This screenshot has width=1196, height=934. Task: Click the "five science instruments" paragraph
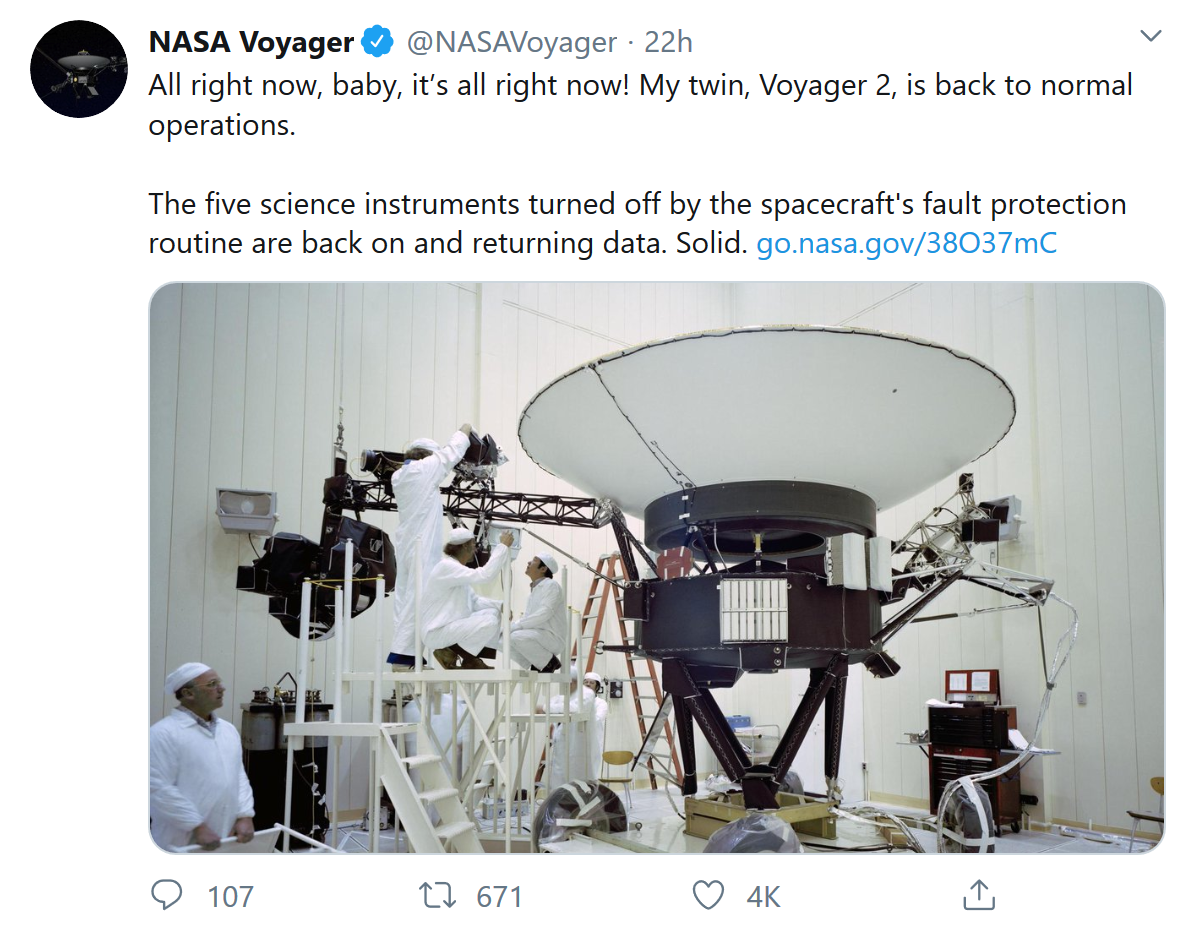pos(637,223)
